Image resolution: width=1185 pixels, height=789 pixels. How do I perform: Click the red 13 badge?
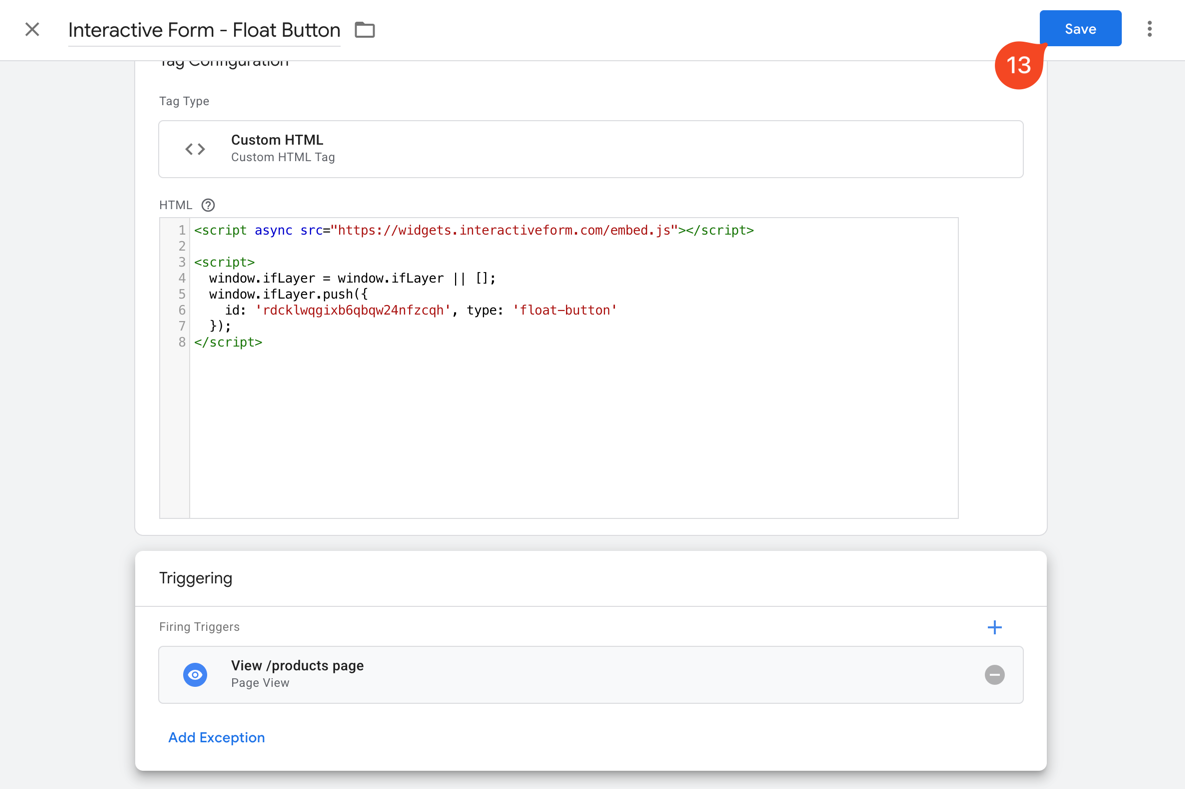click(x=1018, y=66)
